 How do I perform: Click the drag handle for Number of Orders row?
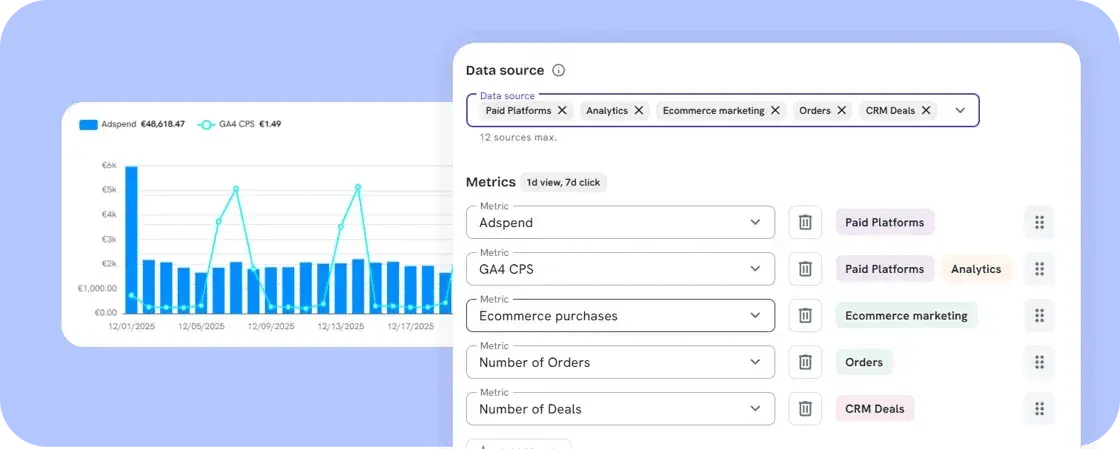point(1039,363)
